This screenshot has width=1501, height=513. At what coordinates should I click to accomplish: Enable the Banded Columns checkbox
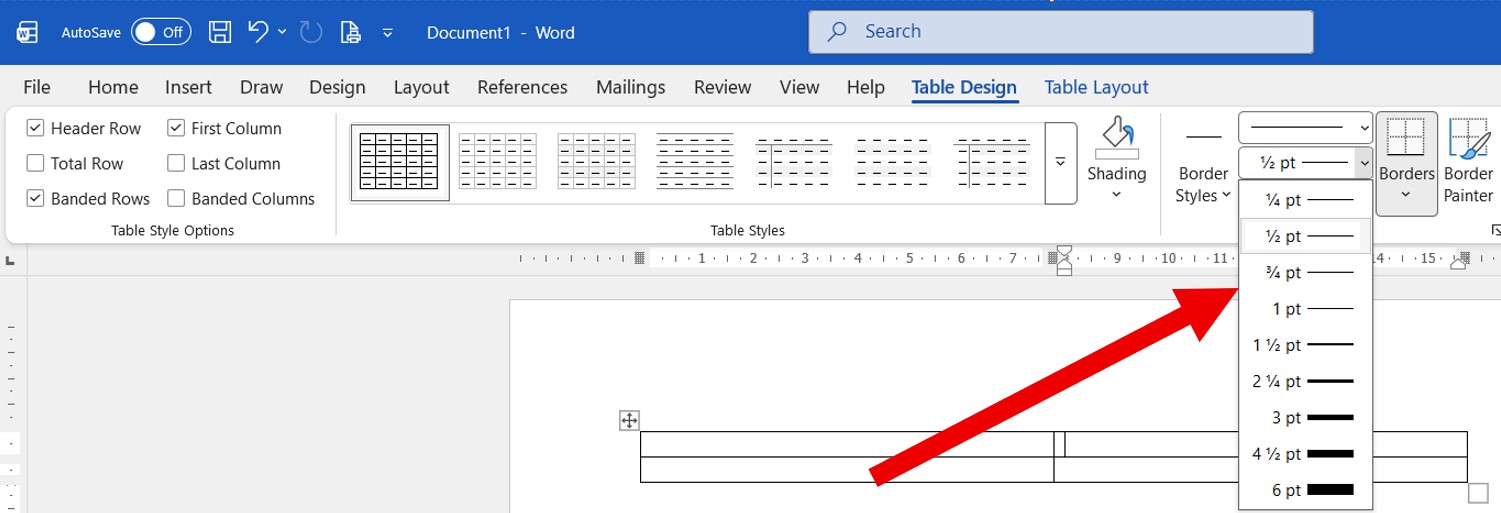click(x=176, y=198)
